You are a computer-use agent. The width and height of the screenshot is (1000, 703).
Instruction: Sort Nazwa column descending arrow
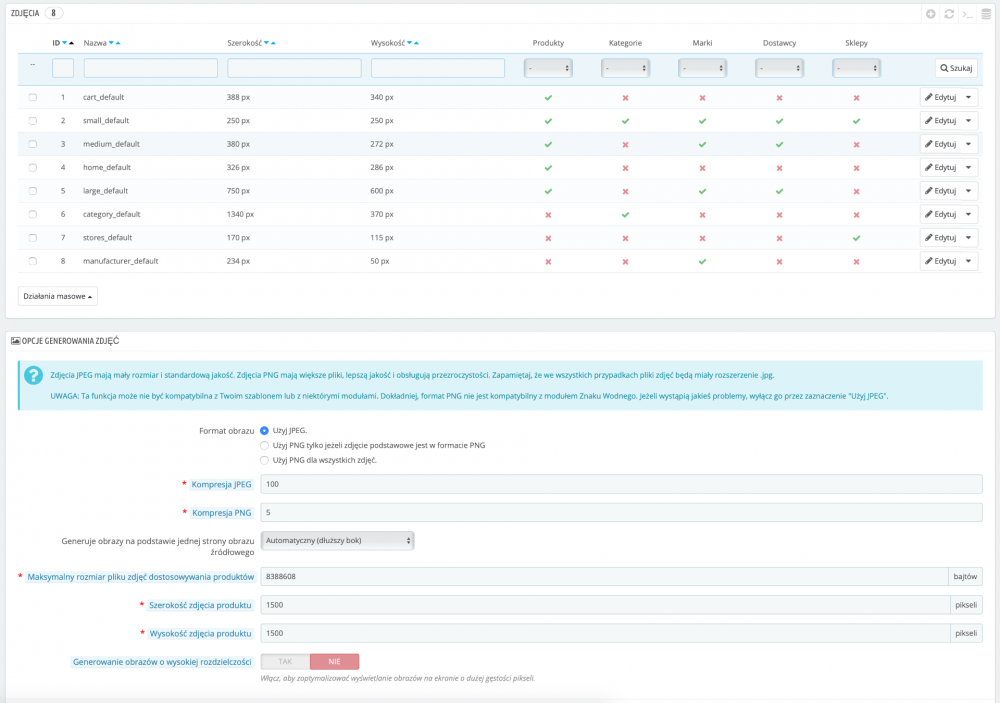tap(111, 43)
